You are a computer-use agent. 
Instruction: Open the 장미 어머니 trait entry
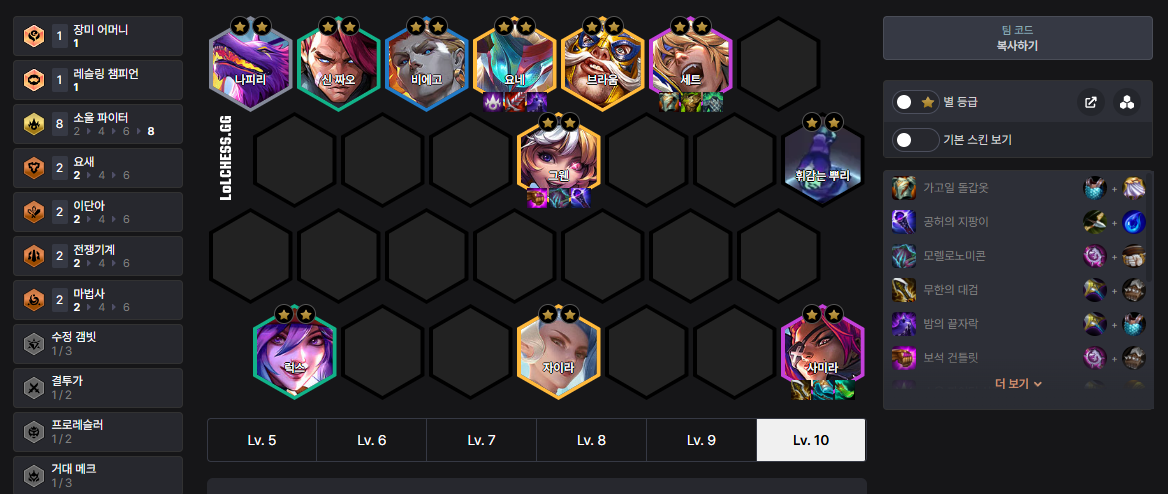(x=98, y=36)
